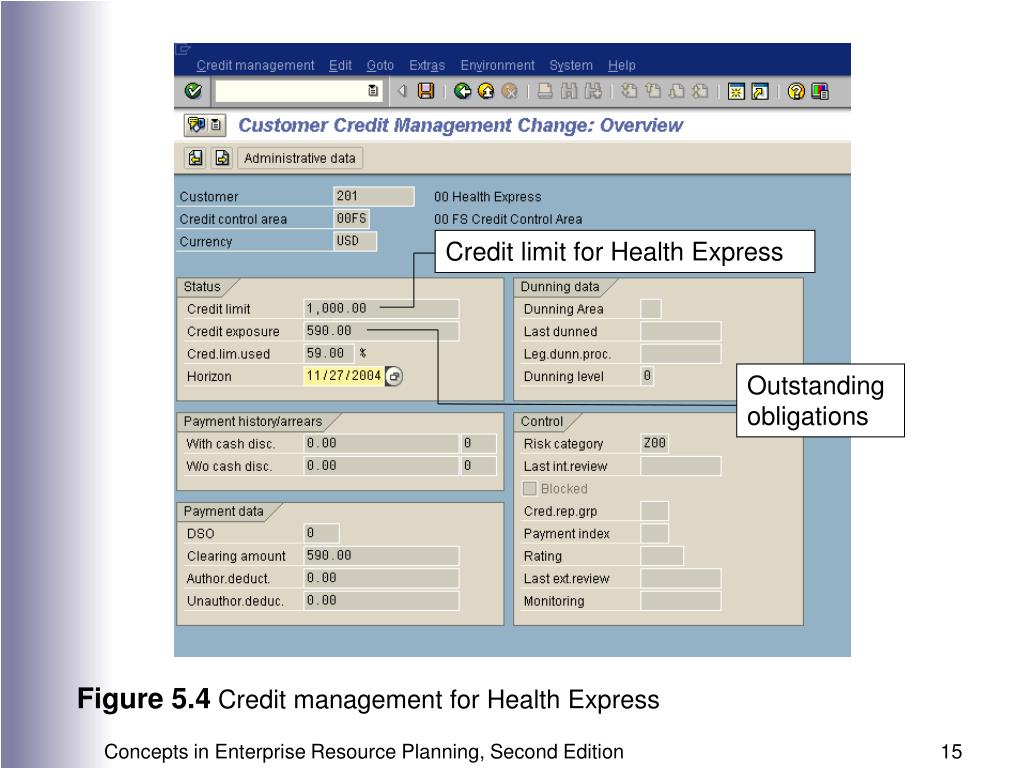The image size is (1024, 768).
Task: Click the Previous screen page icon
Action: (x=195, y=158)
